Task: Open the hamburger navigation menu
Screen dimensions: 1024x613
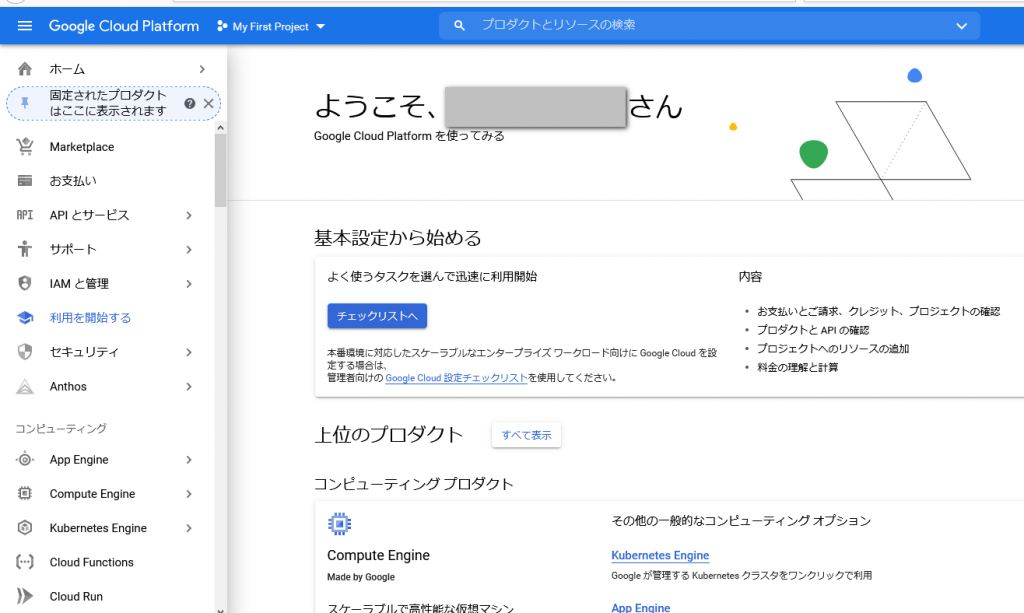Action: (x=25, y=26)
